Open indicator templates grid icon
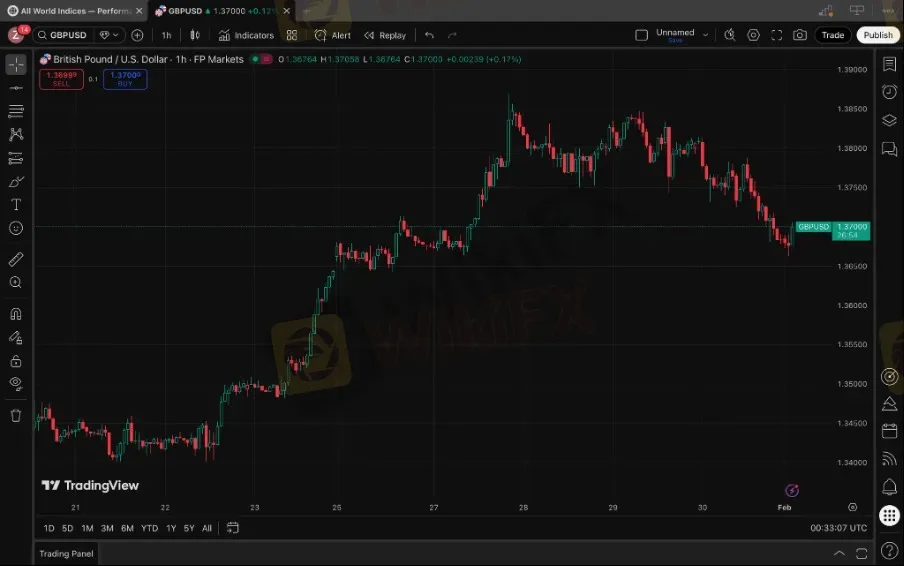Image resolution: width=904 pixels, height=566 pixels. coord(292,35)
